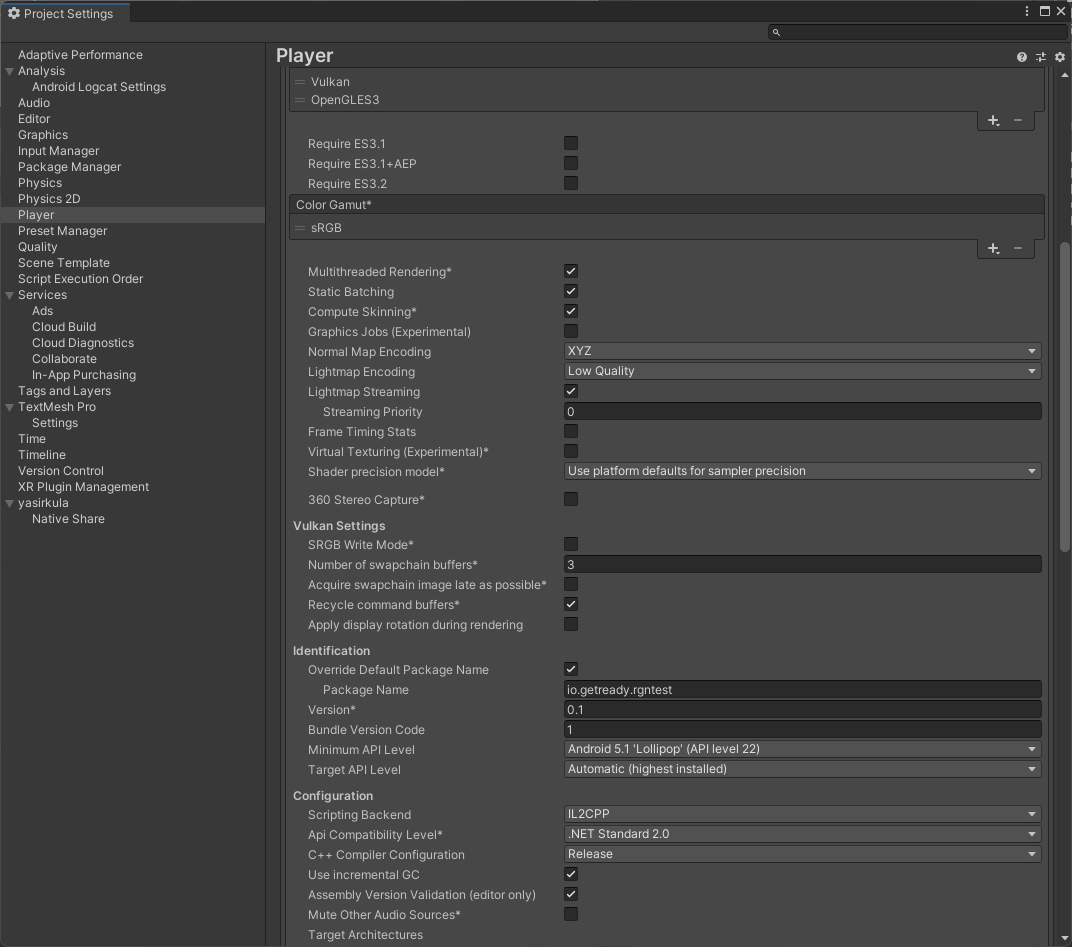Viewport: 1072px width, 947px height.
Task: Click the Player presets slider icon
Action: click(1040, 57)
